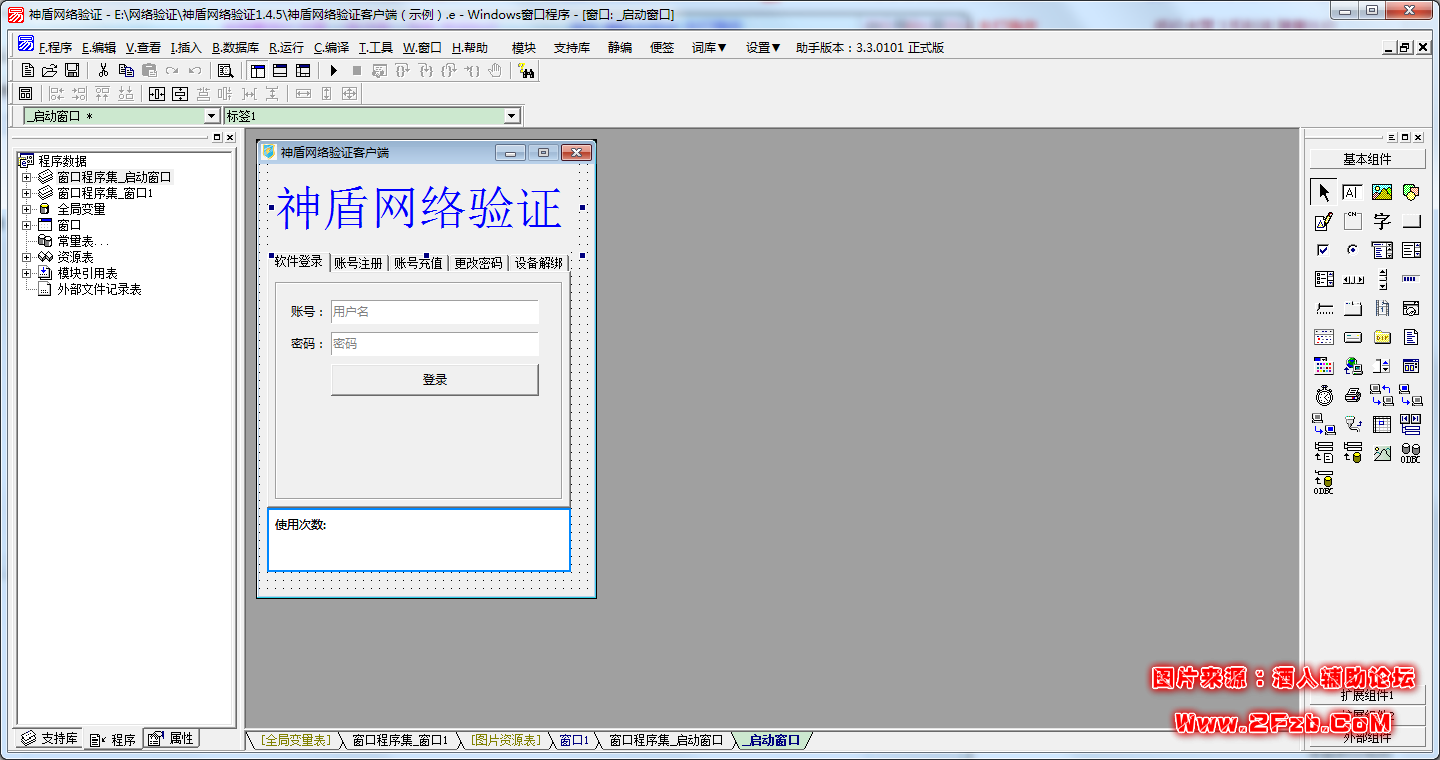
Task: Click the 登录 button in form
Action: point(434,380)
